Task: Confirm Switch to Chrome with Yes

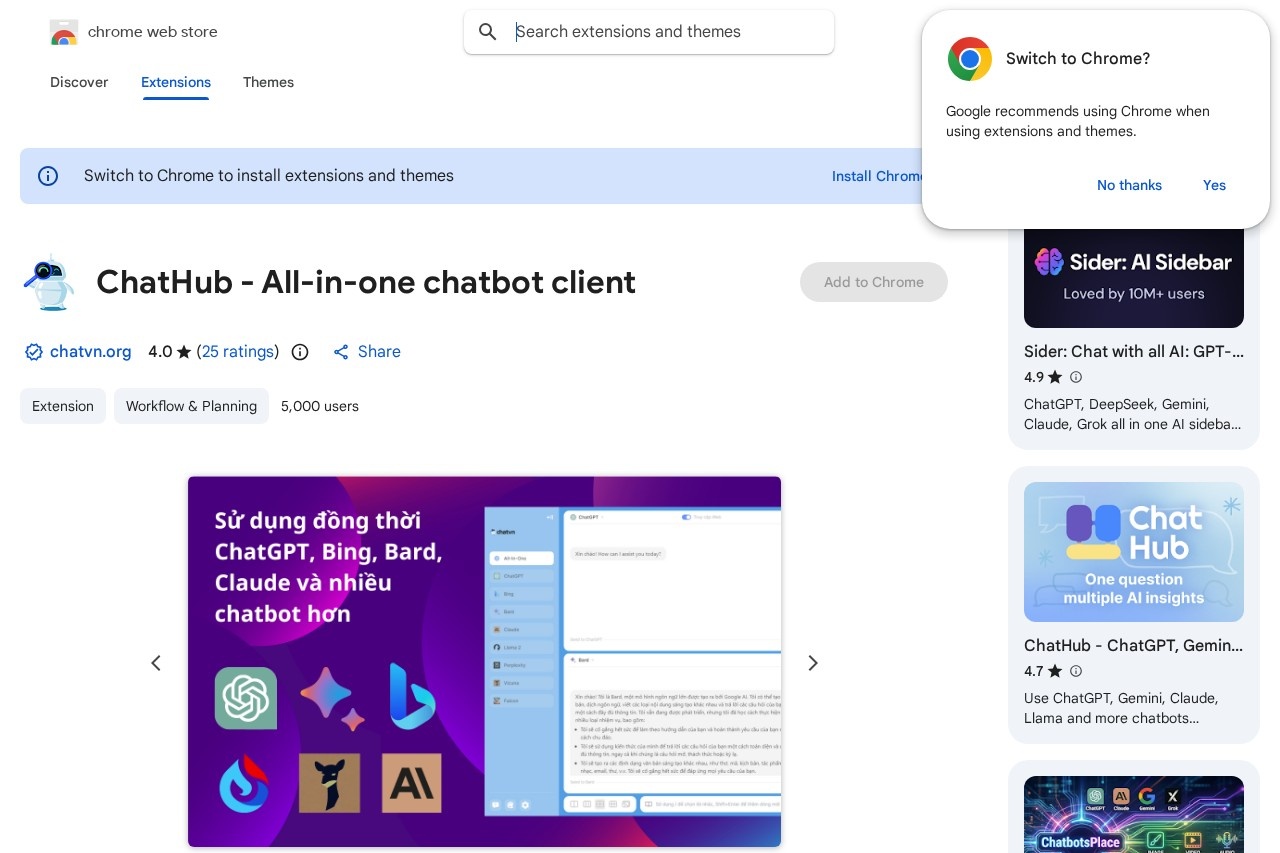Action: point(1214,185)
